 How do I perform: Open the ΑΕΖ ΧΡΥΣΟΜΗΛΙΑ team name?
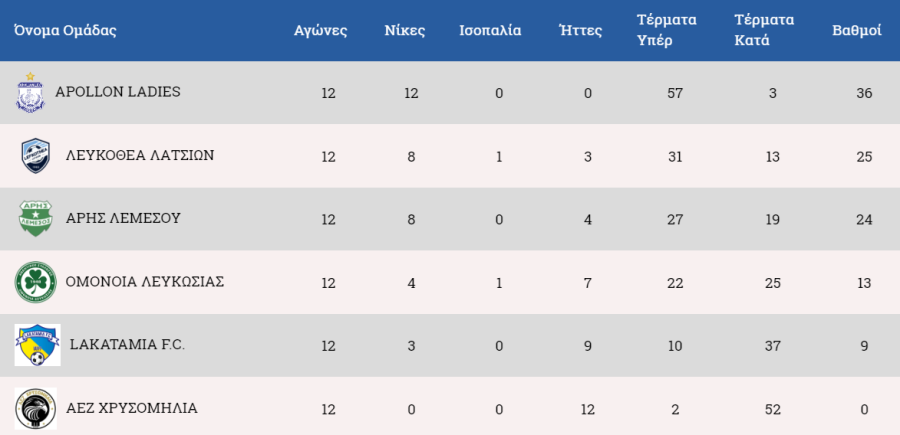click(131, 409)
